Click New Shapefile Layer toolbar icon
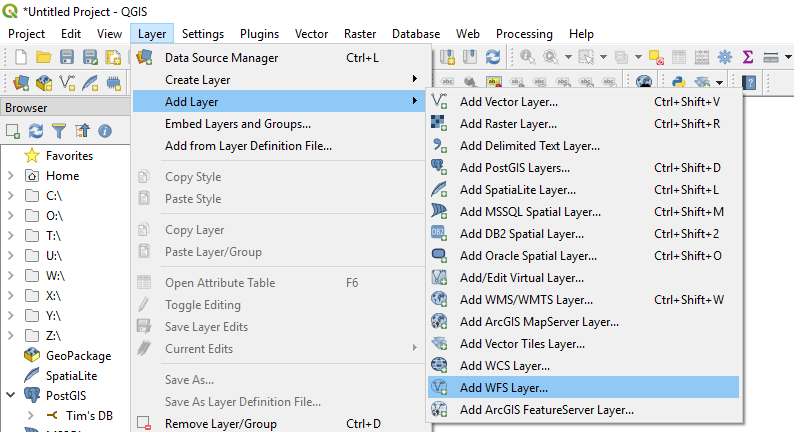 [x=67, y=82]
